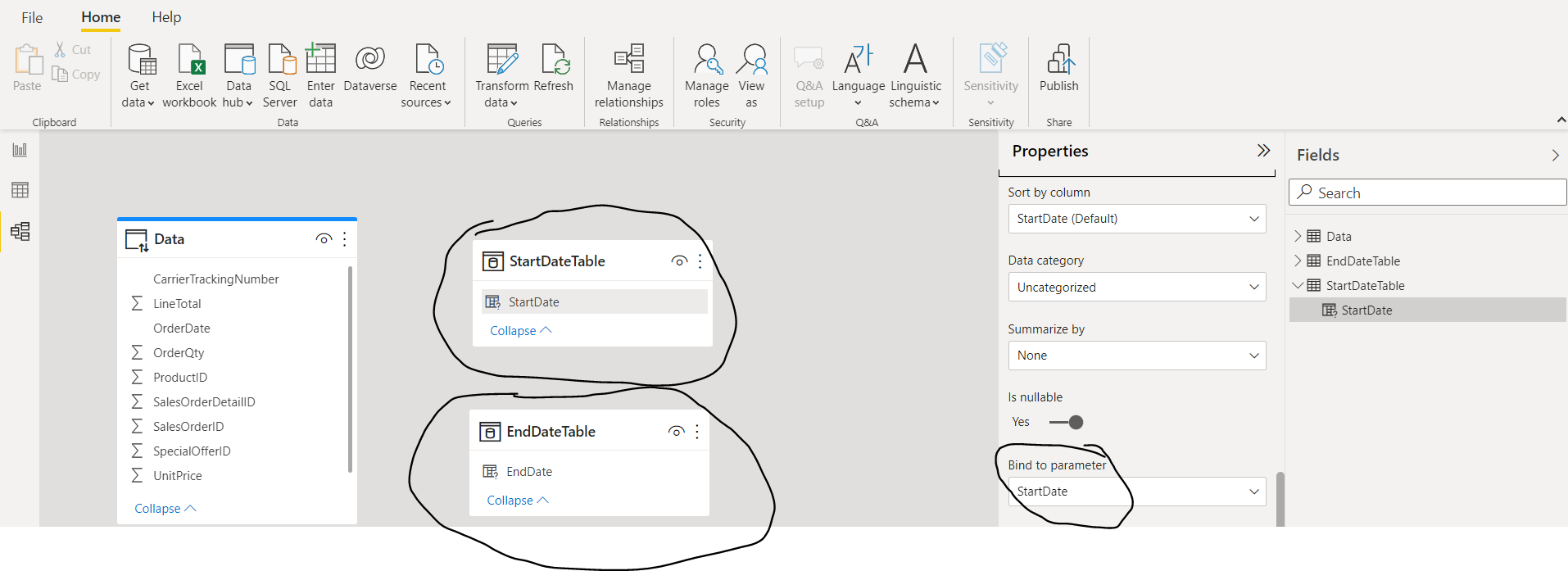The image size is (1568, 571).
Task: Open more options for Data table card
Action: (x=345, y=239)
